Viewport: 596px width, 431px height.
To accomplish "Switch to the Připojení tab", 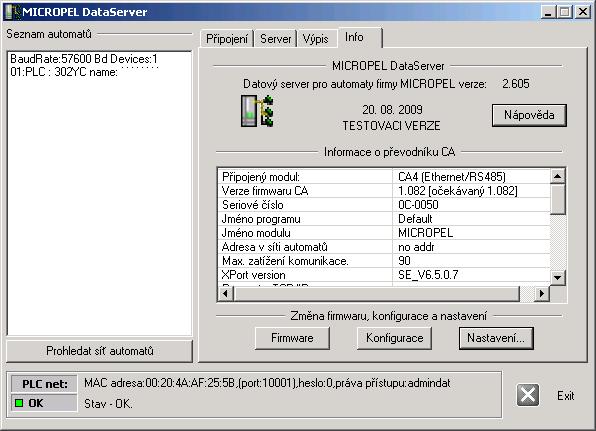I will [227, 39].
